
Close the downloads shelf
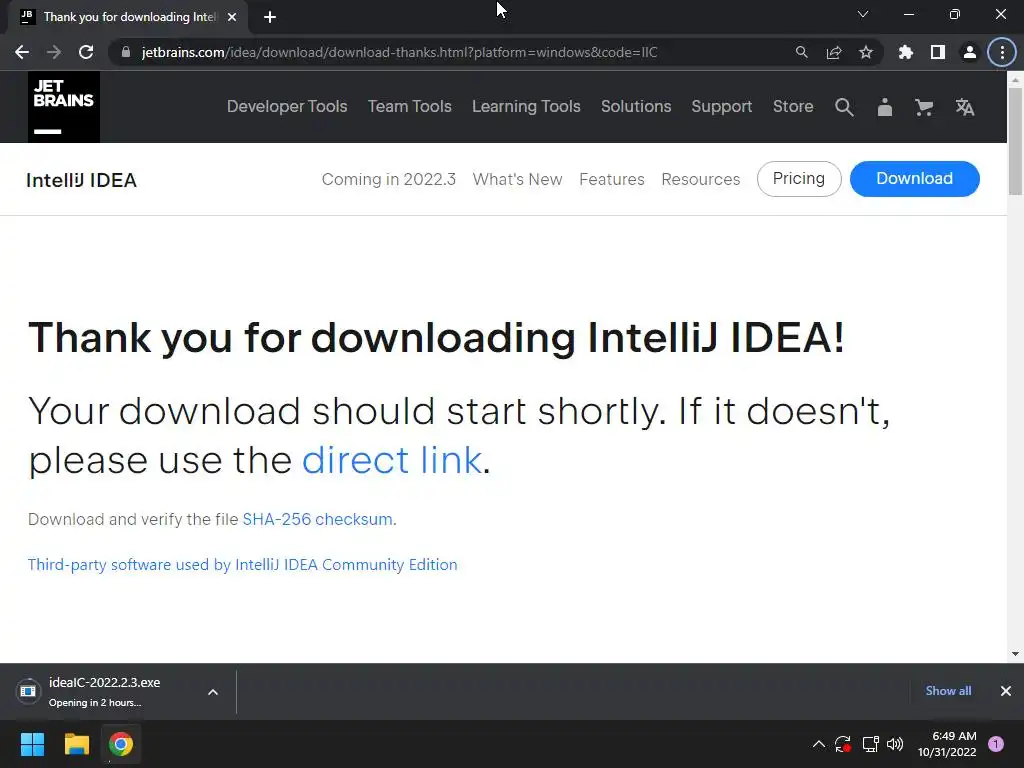1006,691
